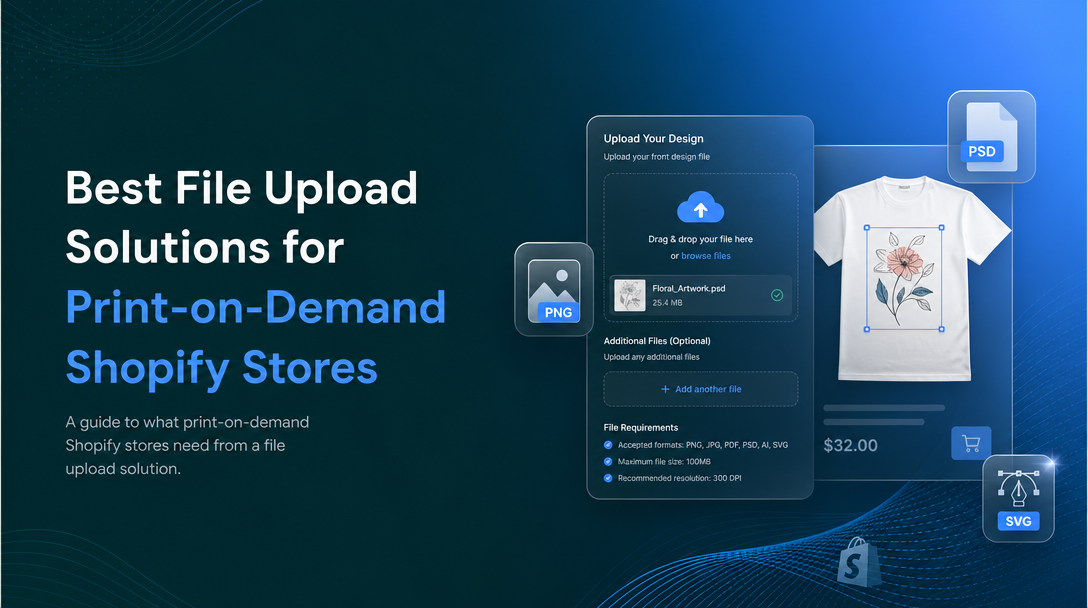Click the check icon beside Recommended resolution
This screenshot has height=608, width=1088.
tap(608, 478)
